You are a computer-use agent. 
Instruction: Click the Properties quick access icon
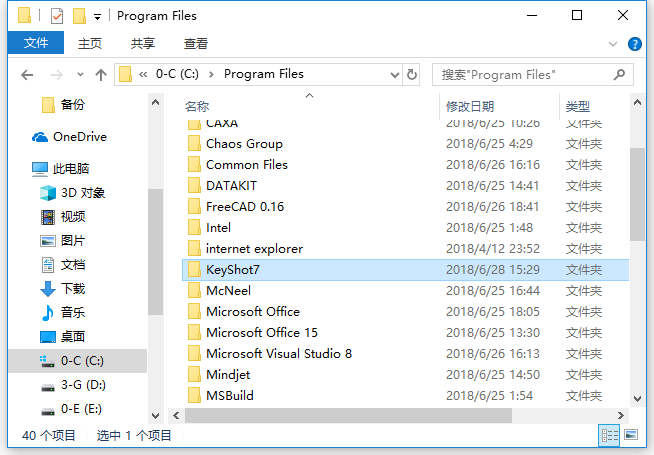click(57, 16)
